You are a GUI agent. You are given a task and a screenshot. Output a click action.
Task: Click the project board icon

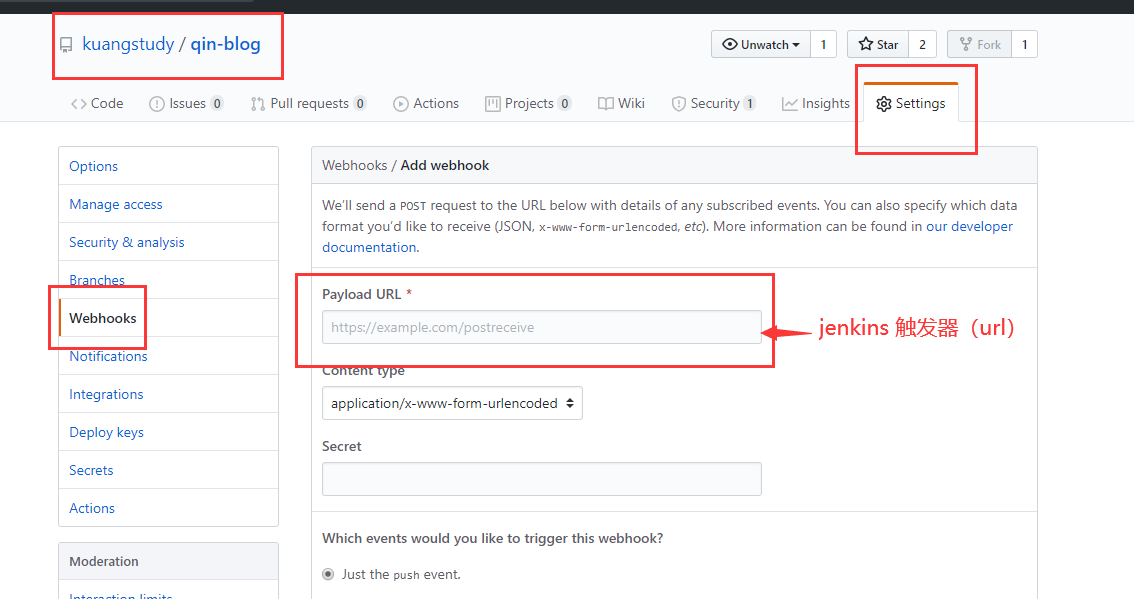point(493,104)
